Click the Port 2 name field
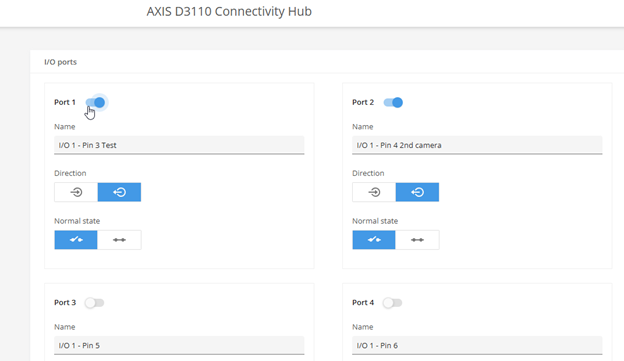Viewport: 624px width, 361px height. pos(477,145)
